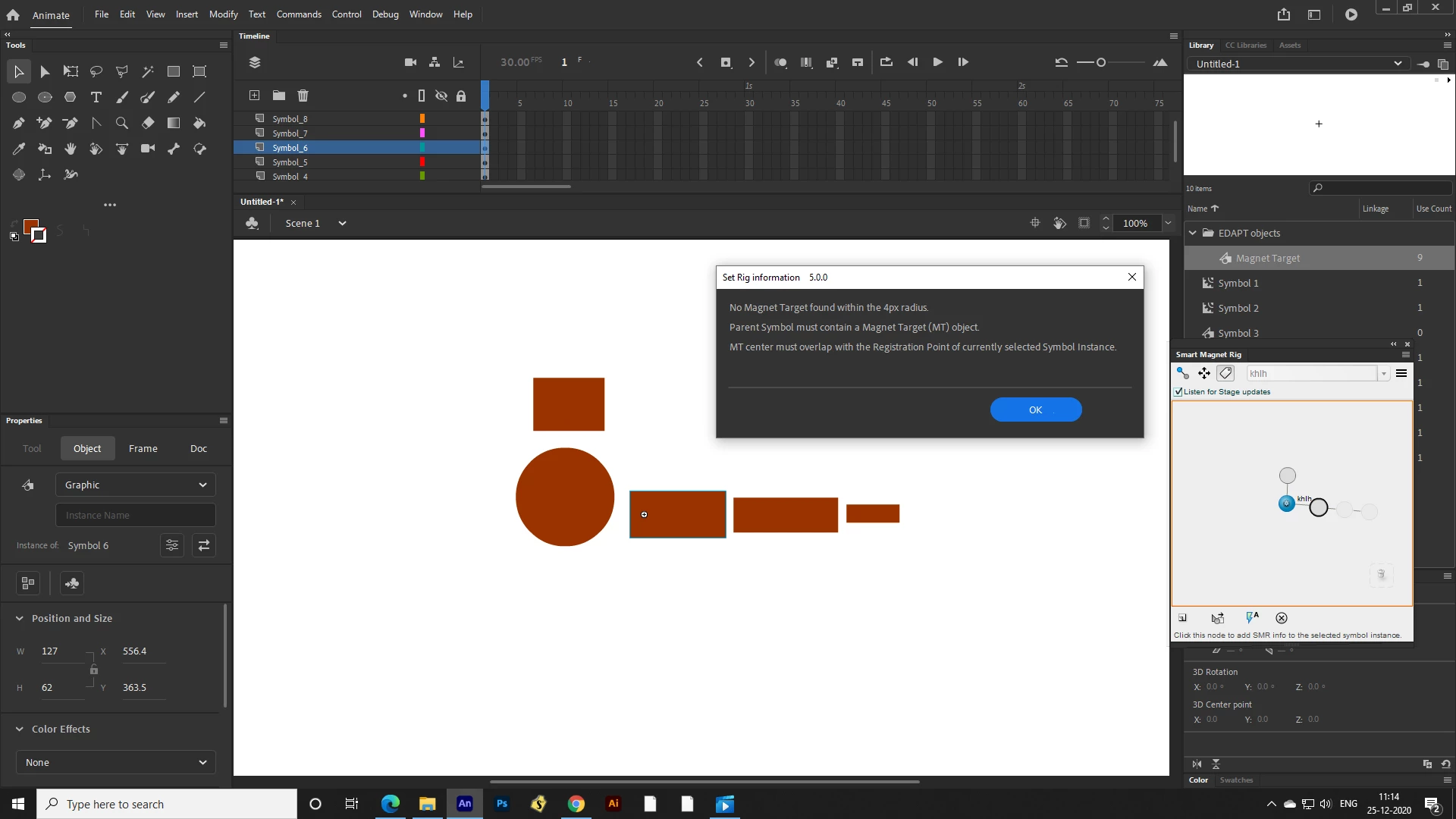The image size is (1456, 819).
Task: Open the Graphic symbol type dropdown
Action: pos(135,485)
